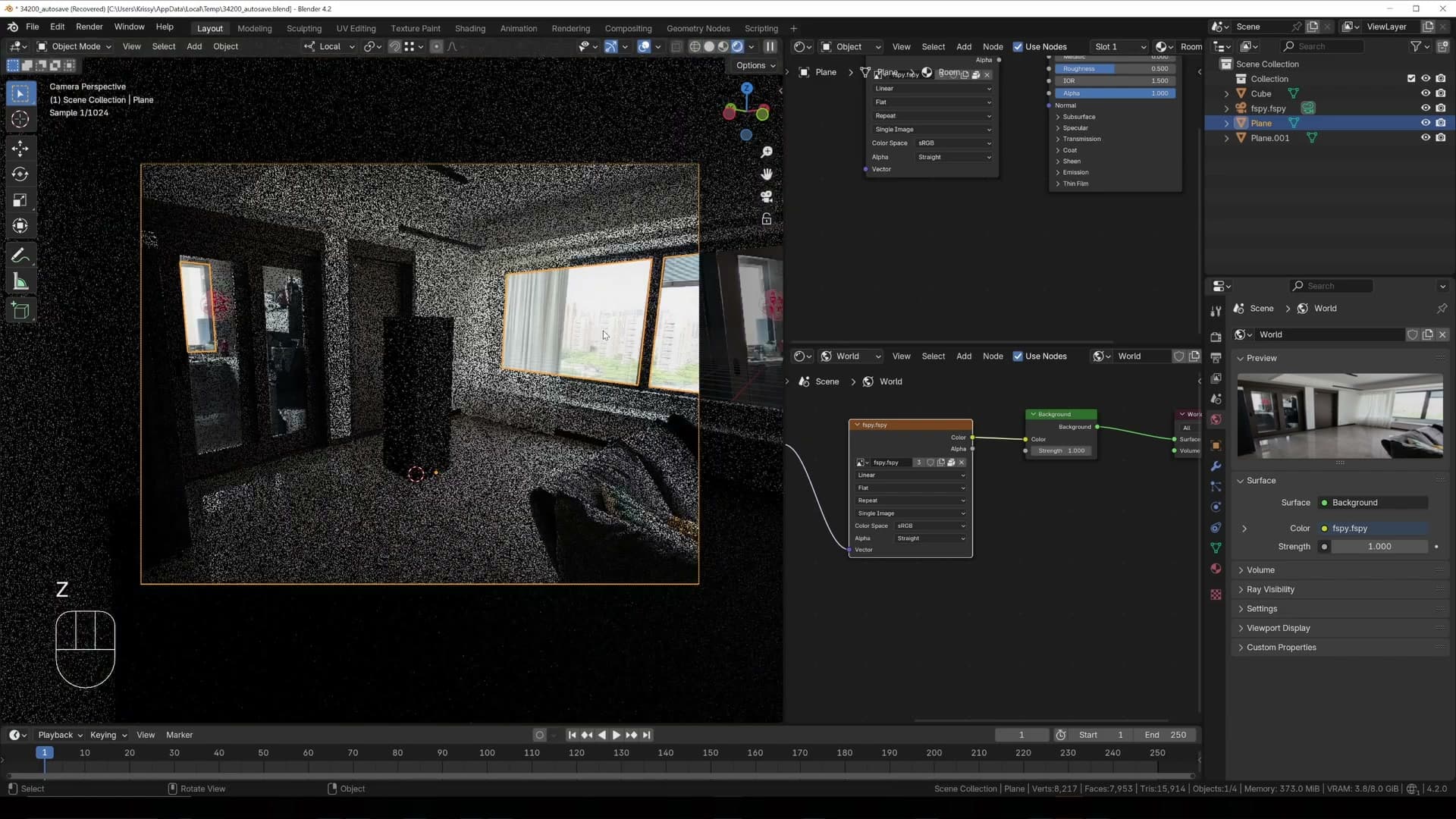Open the Options dropdown in viewport

tap(755, 65)
